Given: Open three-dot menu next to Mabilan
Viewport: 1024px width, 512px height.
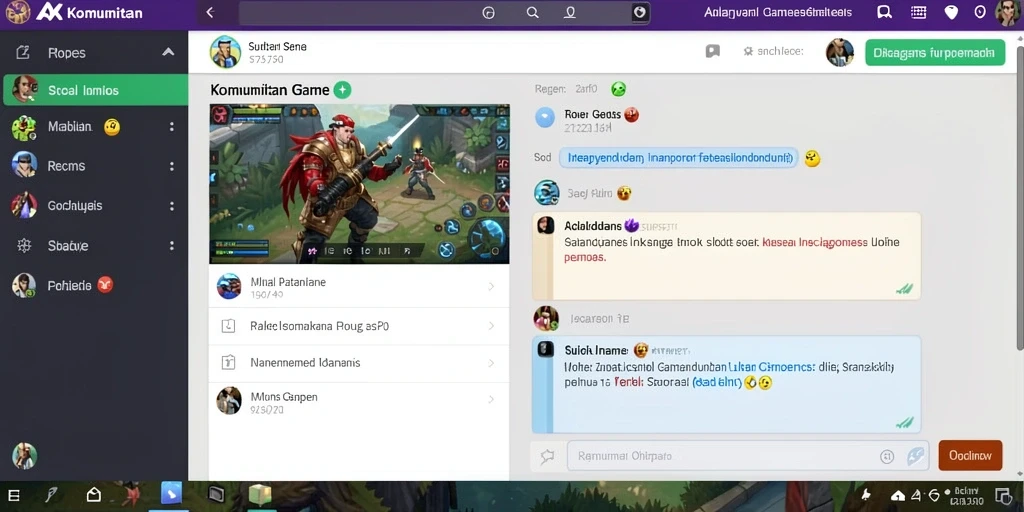Looking at the screenshot, I should click(x=172, y=127).
